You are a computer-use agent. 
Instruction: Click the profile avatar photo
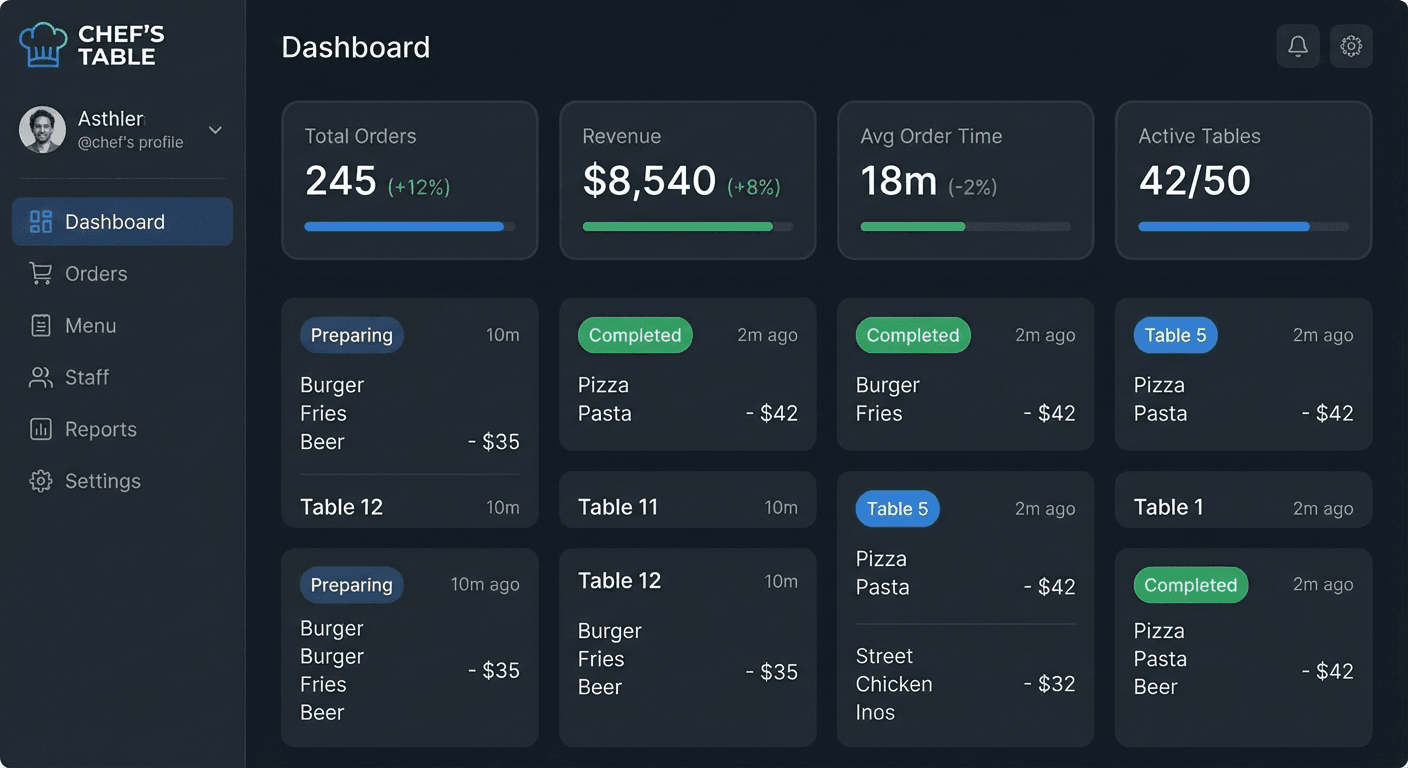(x=42, y=130)
